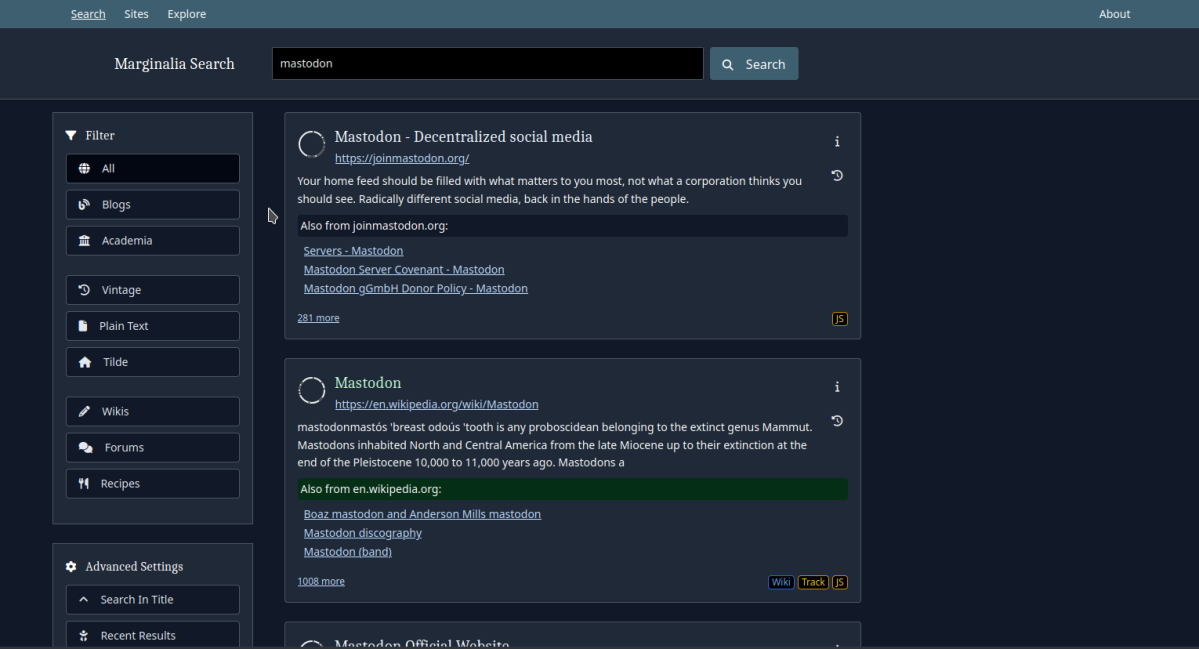The height and width of the screenshot is (649, 1199).
Task: Expand 1008 more results from en.wikipedia.org
Action: pos(321,581)
